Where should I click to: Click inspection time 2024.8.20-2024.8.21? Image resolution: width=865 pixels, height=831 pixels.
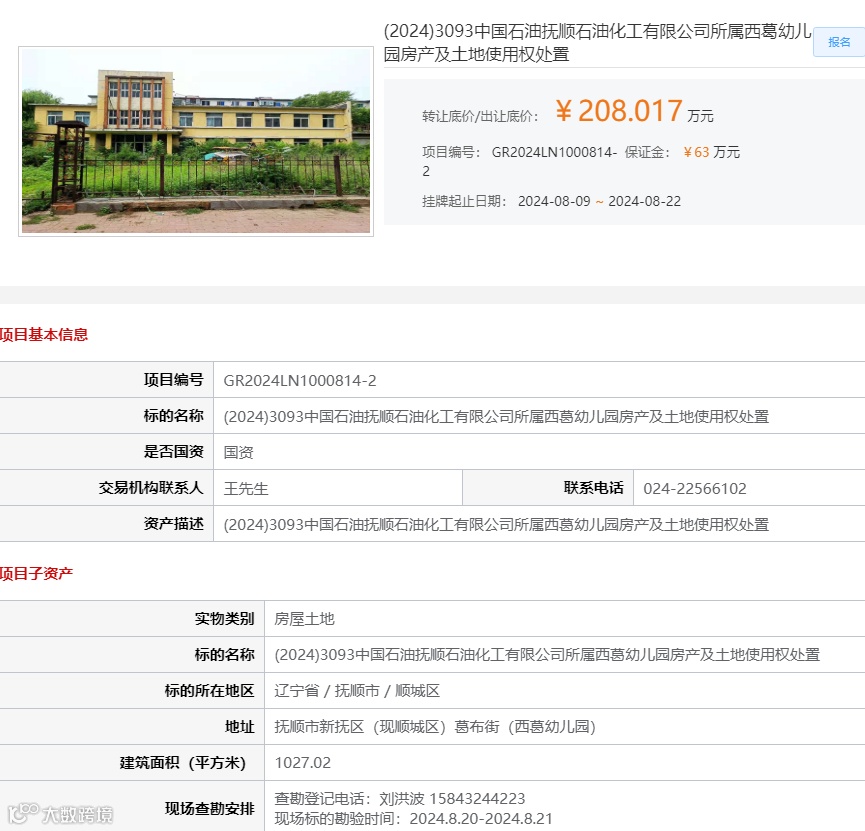pyautogui.click(x=481, y=818)
